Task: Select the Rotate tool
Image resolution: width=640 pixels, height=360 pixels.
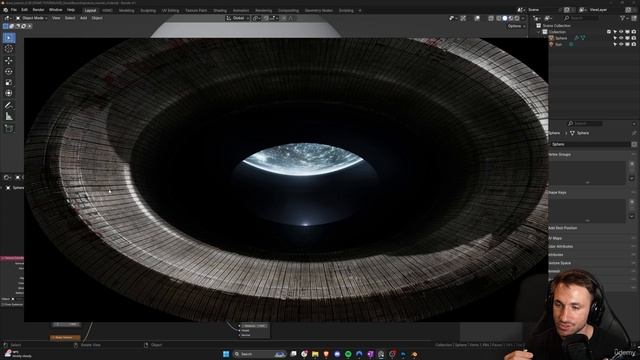Action: tap(9, 71)
